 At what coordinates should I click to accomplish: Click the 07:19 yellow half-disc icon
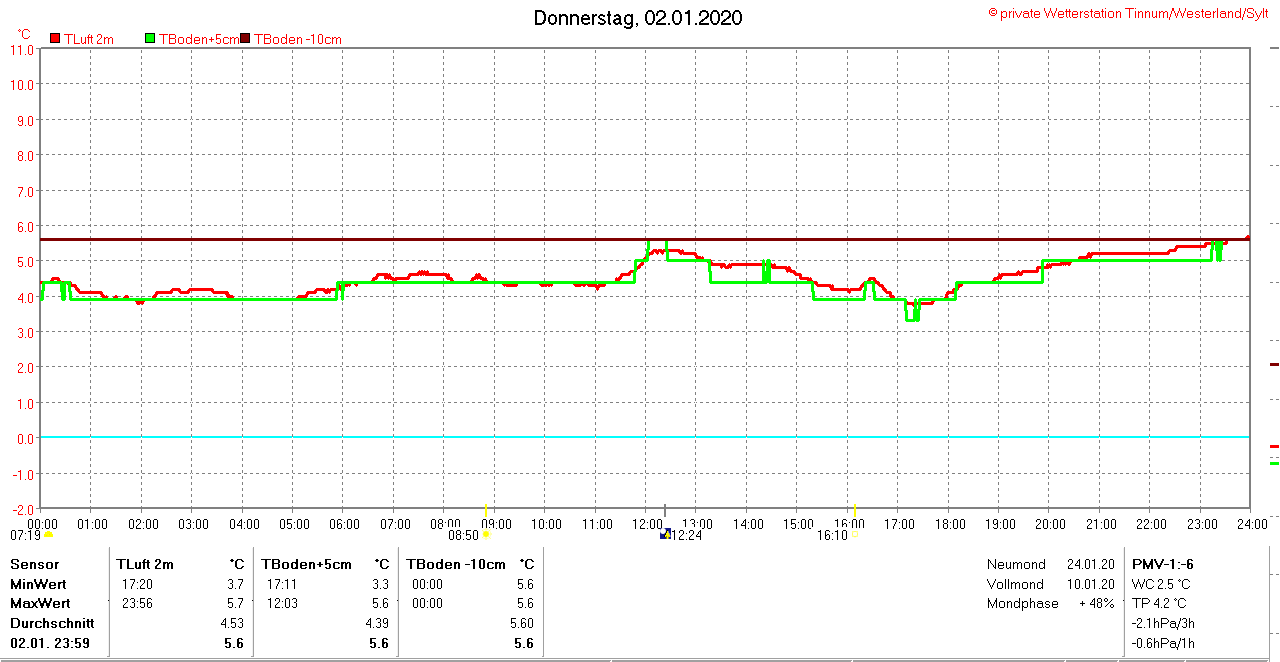pos(48,535)
